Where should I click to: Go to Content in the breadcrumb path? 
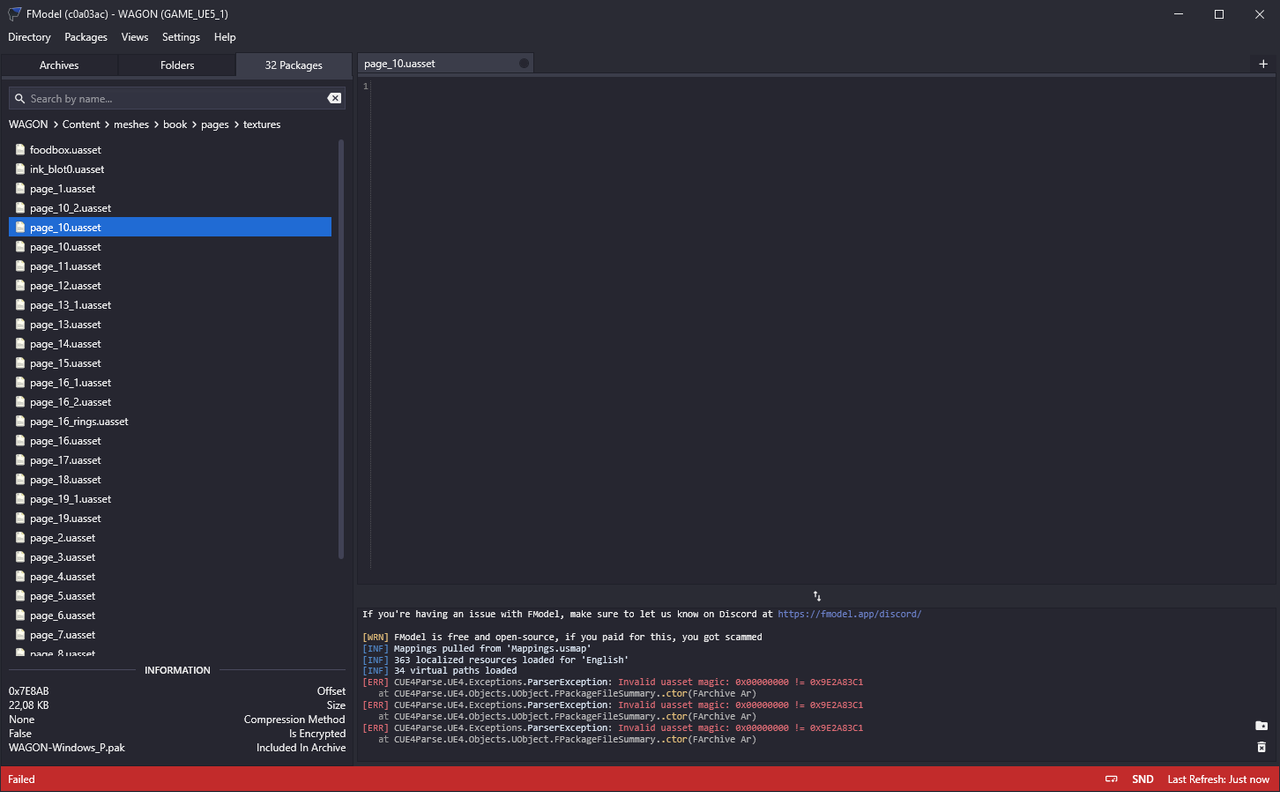pyautogui.click(x=81, y=125)
